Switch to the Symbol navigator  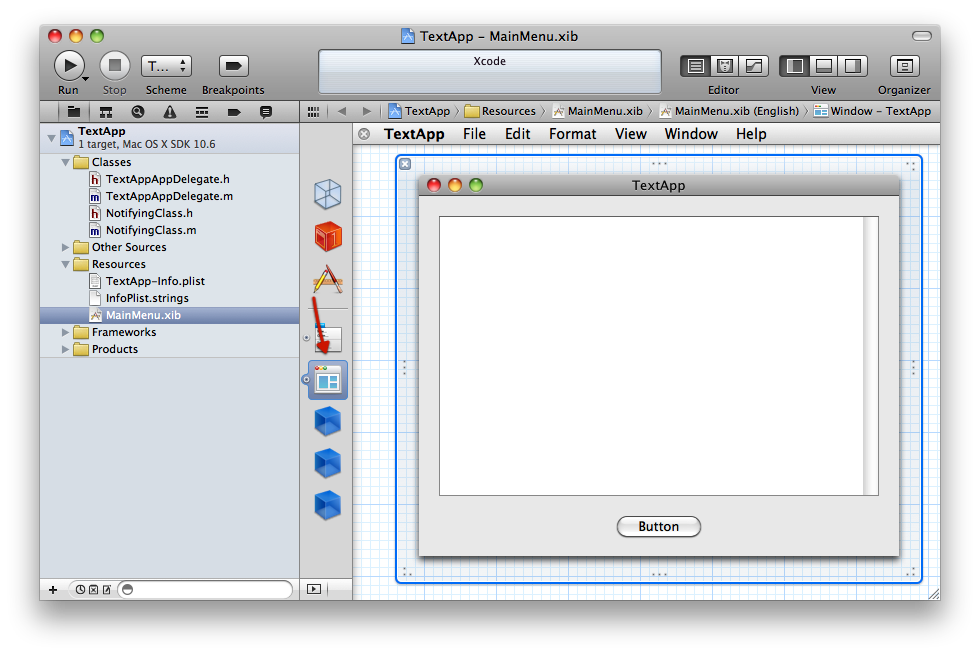coord(106,112)
